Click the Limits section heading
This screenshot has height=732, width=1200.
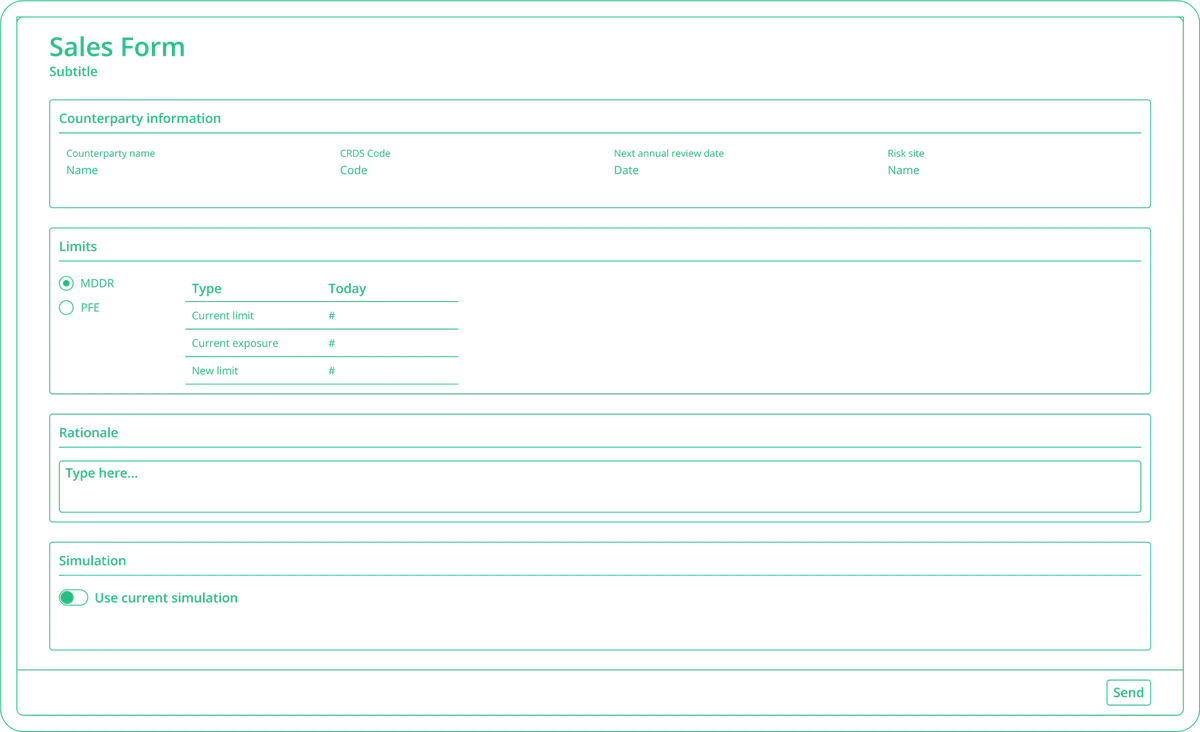tap(78, 246)
